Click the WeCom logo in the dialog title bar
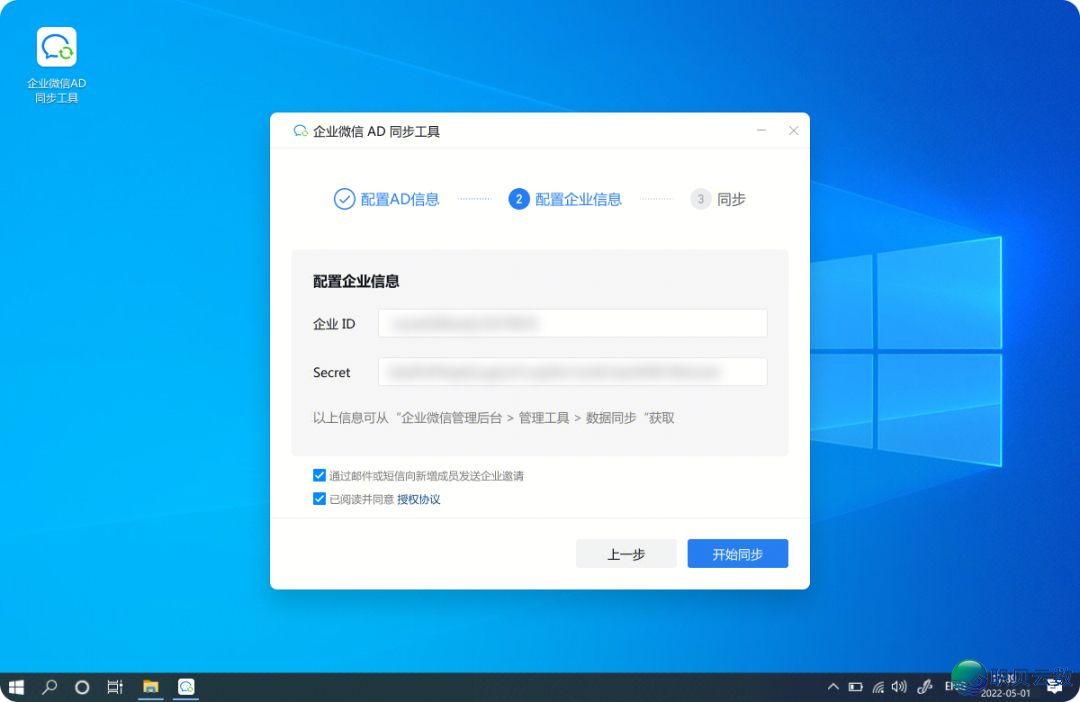Image resolution: width=1080 pixels, height=702 pixels. [x=299, y=130]
